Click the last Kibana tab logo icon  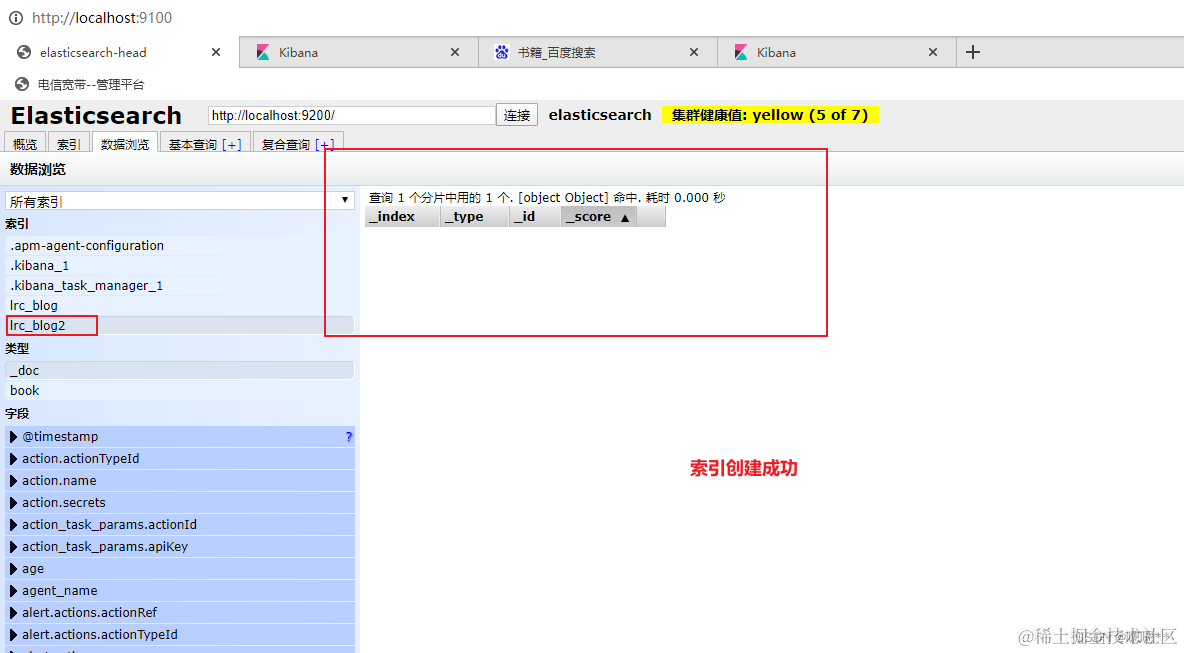pos(741,52)
